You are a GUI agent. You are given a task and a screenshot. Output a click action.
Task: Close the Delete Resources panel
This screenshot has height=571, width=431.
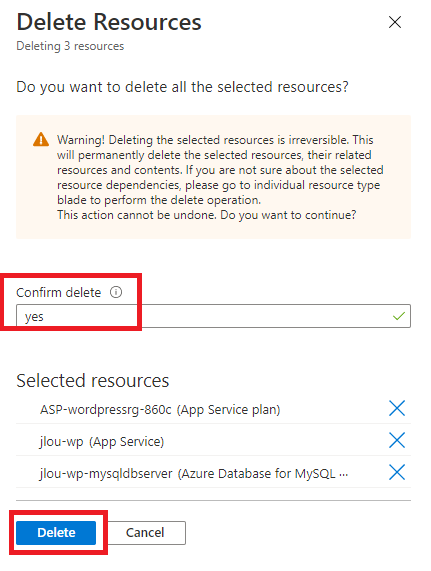click(x=395, y=22)
